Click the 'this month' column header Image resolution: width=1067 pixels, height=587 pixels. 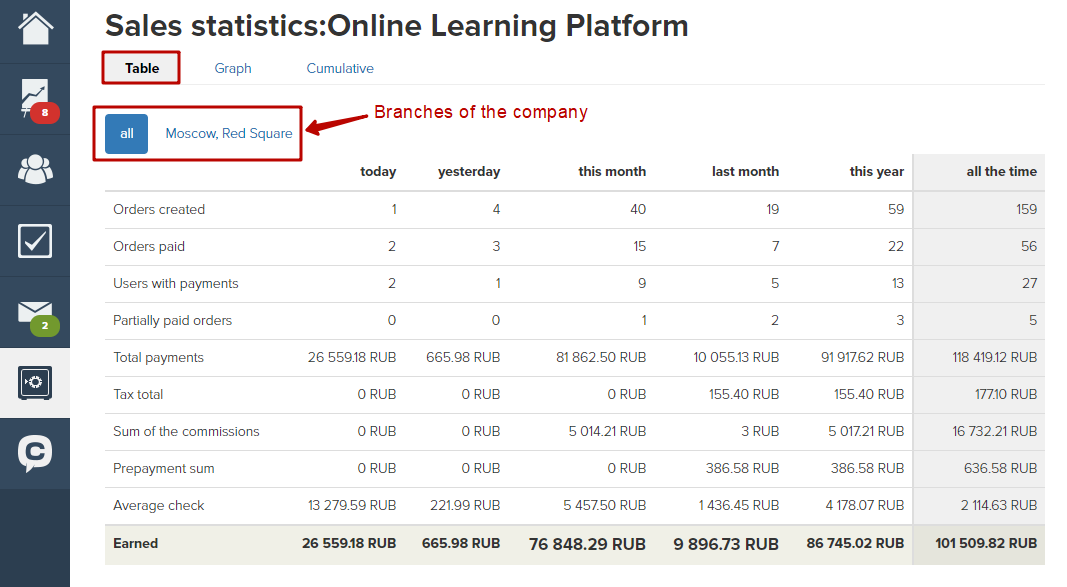coord(612,171)
